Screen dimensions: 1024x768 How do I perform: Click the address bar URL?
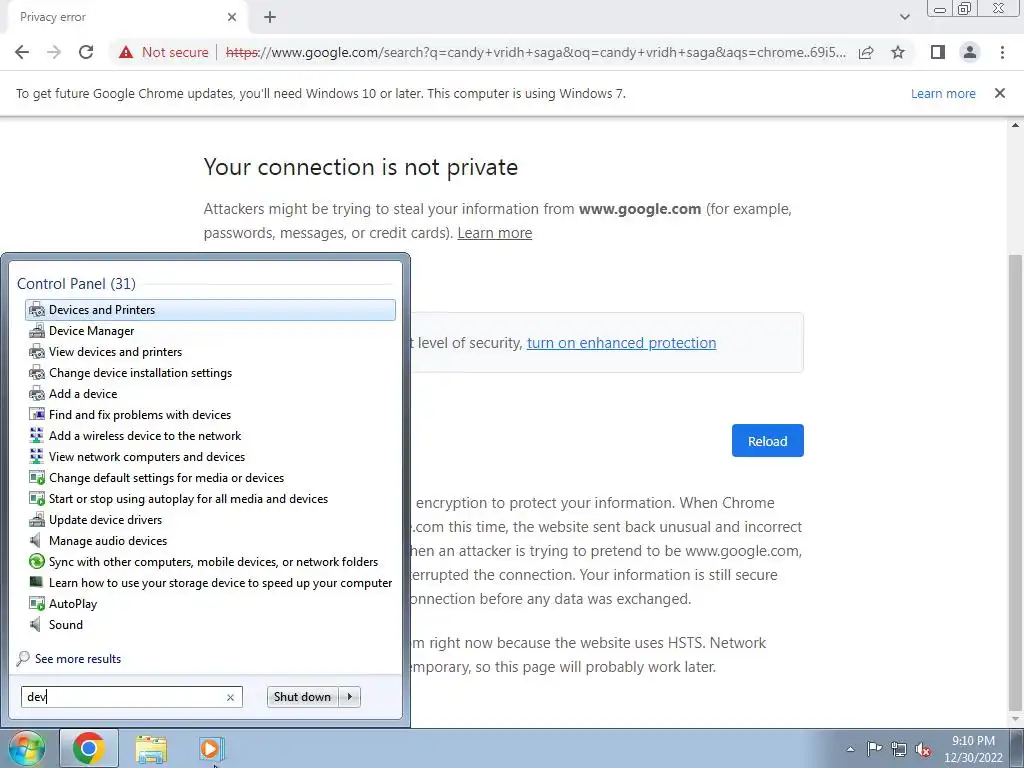click(x=536, y=52)
